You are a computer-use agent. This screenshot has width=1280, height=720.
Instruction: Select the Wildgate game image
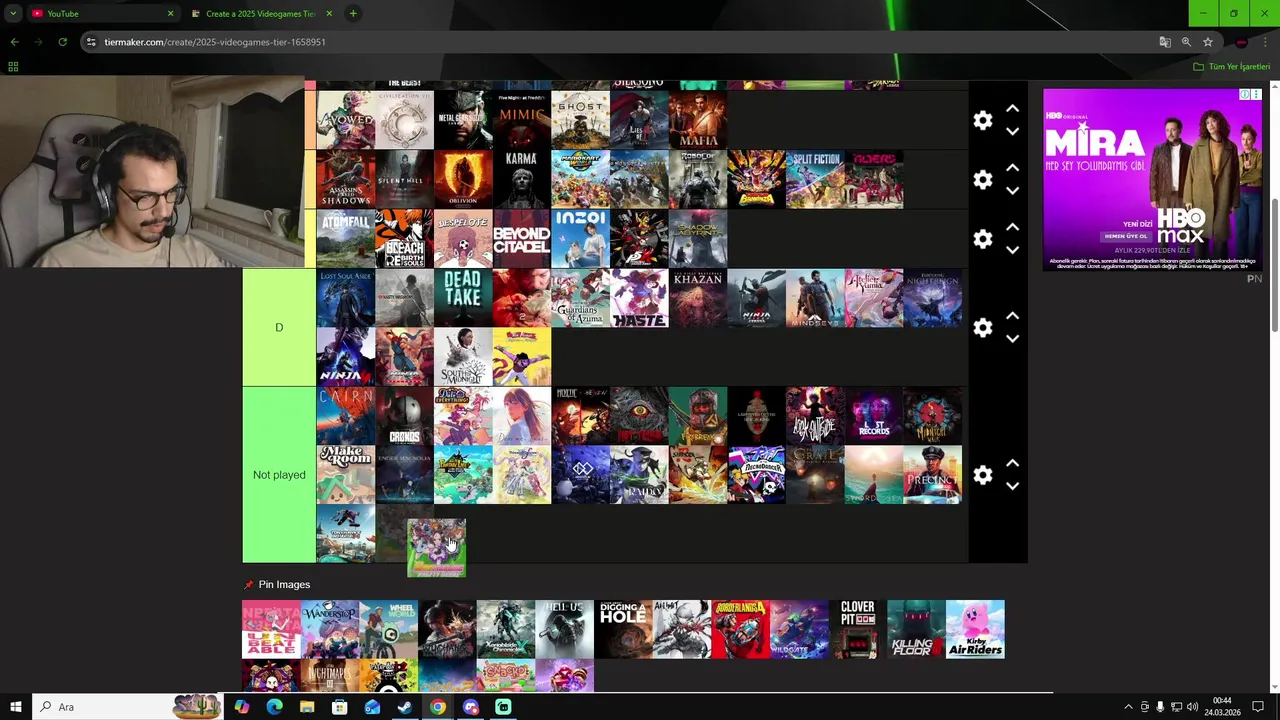point(799,629)
